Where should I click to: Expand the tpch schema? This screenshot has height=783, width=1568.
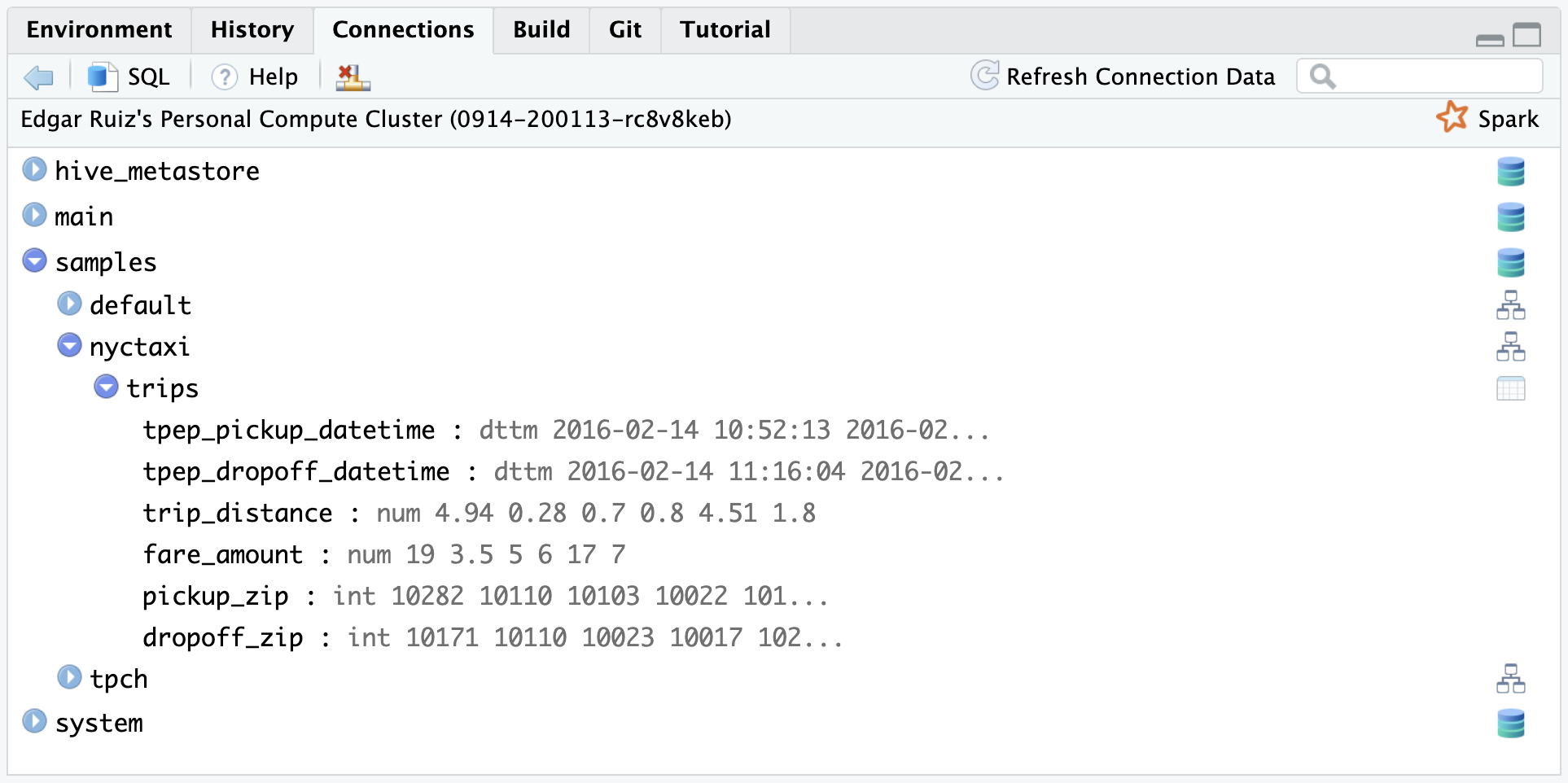(x=70, y=677)
